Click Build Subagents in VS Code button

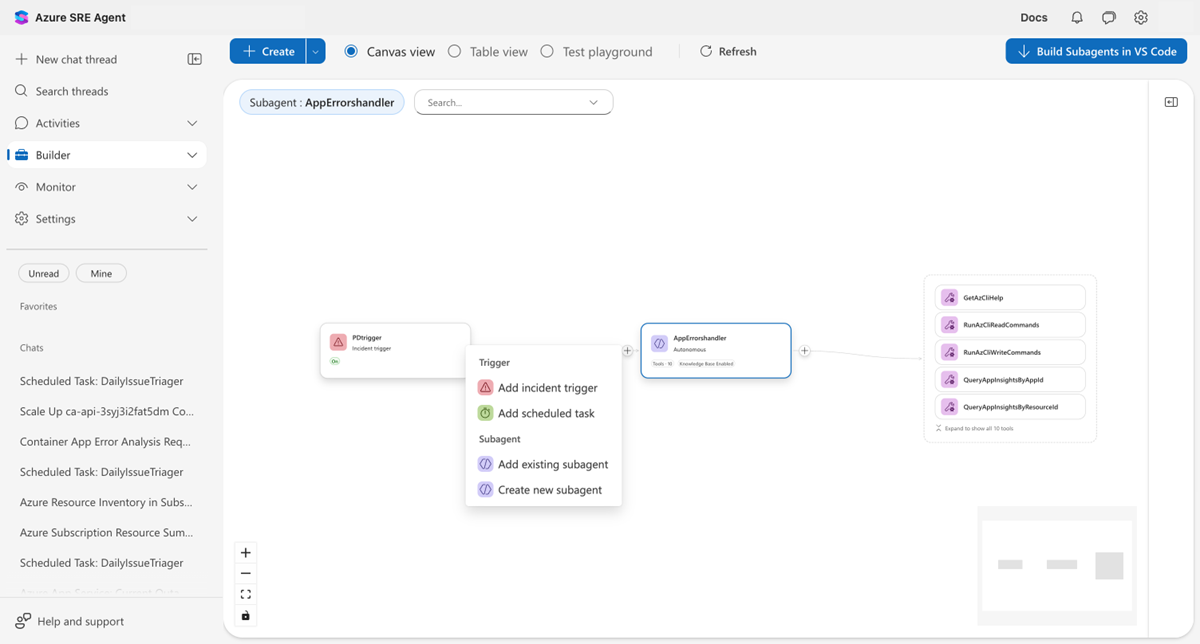tap(1096, 51)
